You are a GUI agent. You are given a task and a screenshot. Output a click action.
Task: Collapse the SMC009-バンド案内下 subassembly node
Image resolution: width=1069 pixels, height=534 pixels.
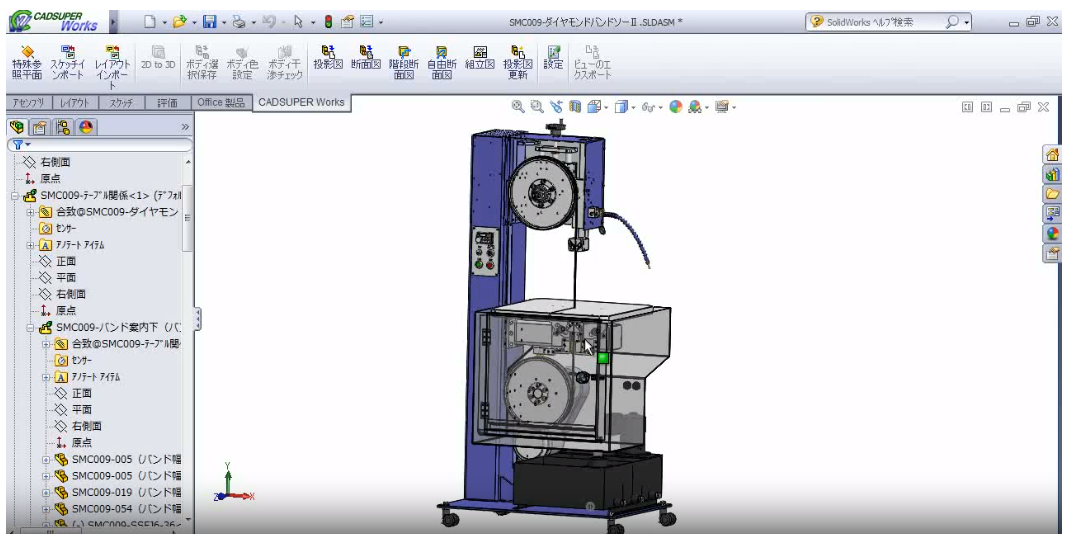coord(31,327)
